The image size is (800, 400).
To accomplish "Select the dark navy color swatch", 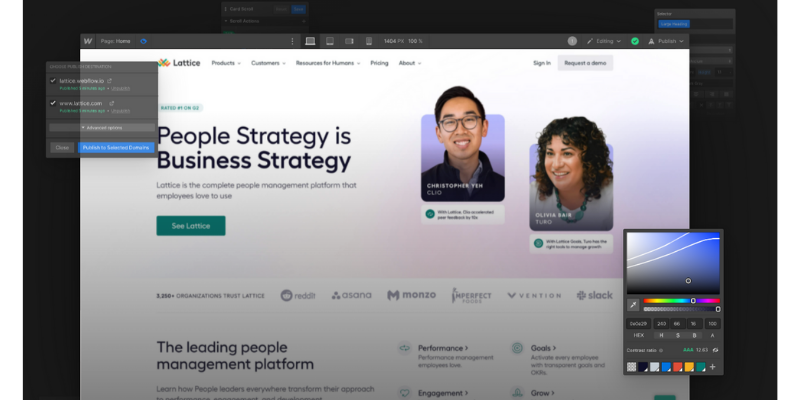I will (643, 367).
